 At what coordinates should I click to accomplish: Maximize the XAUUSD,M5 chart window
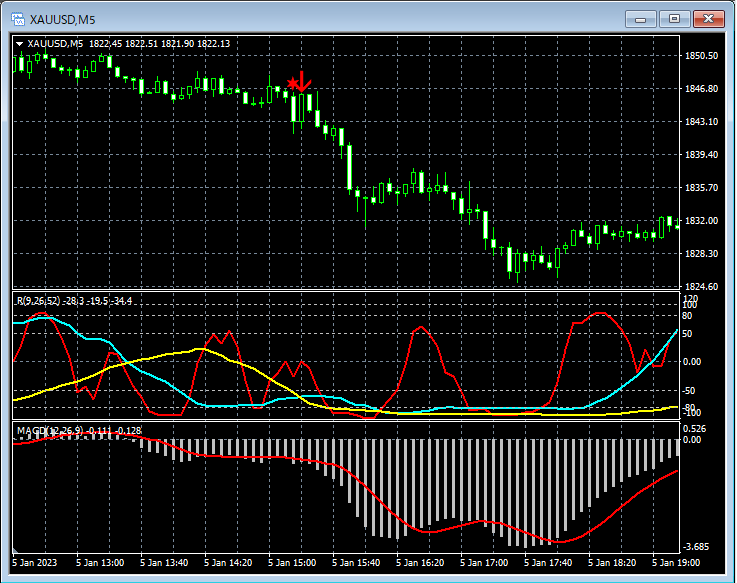tap(675, 18)
